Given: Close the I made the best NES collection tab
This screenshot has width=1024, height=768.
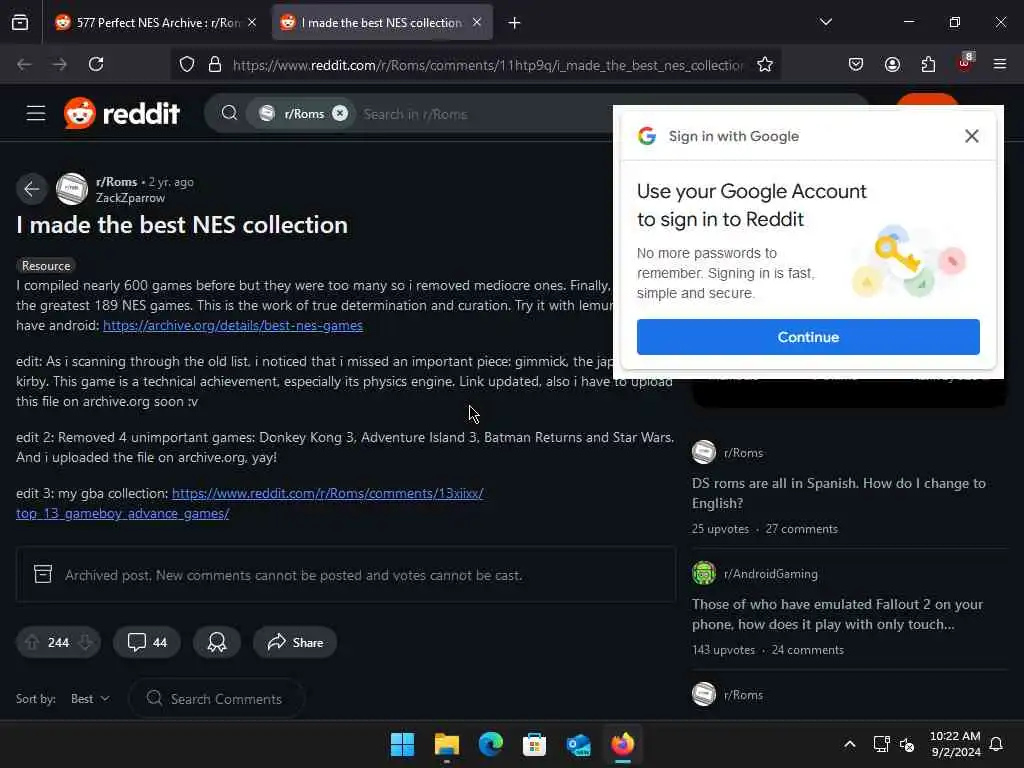Looking at the screenshot, I should pos(477,22).
